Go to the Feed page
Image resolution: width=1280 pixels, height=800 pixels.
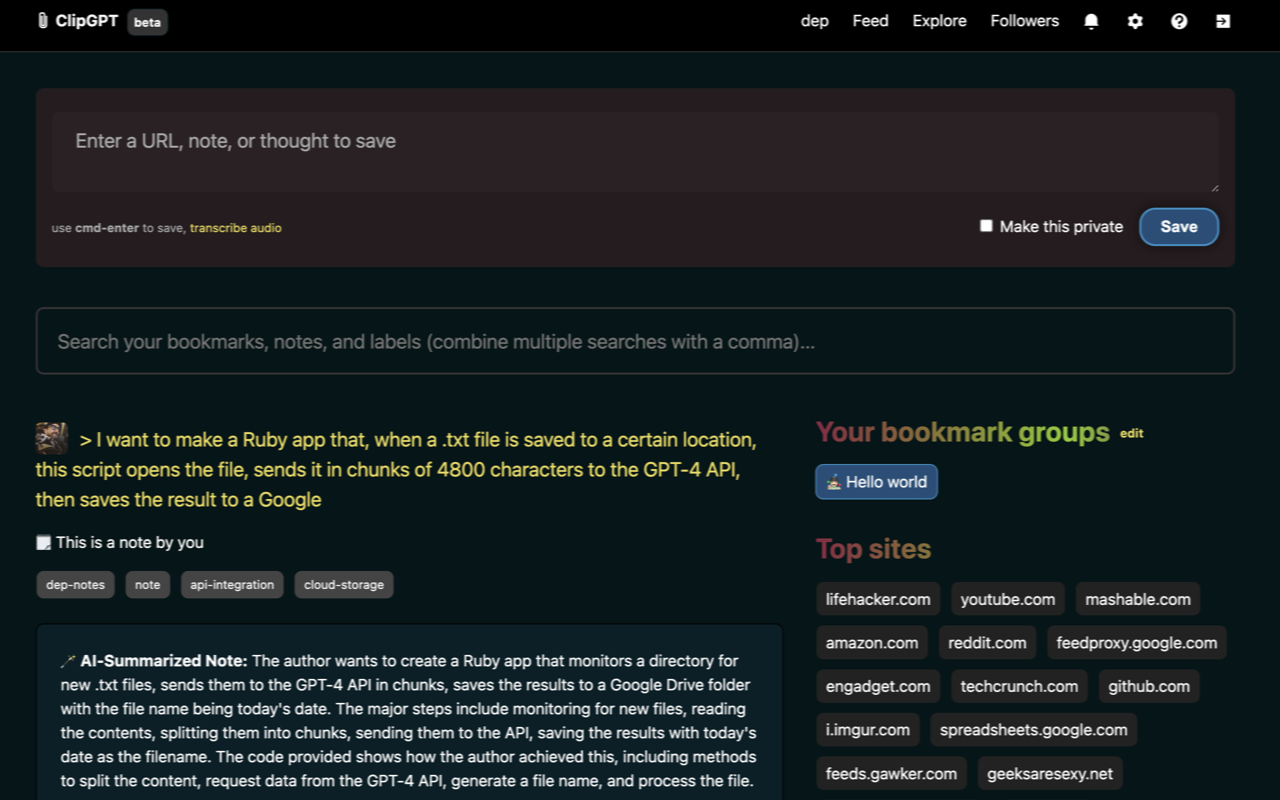[x=870, y=21]
